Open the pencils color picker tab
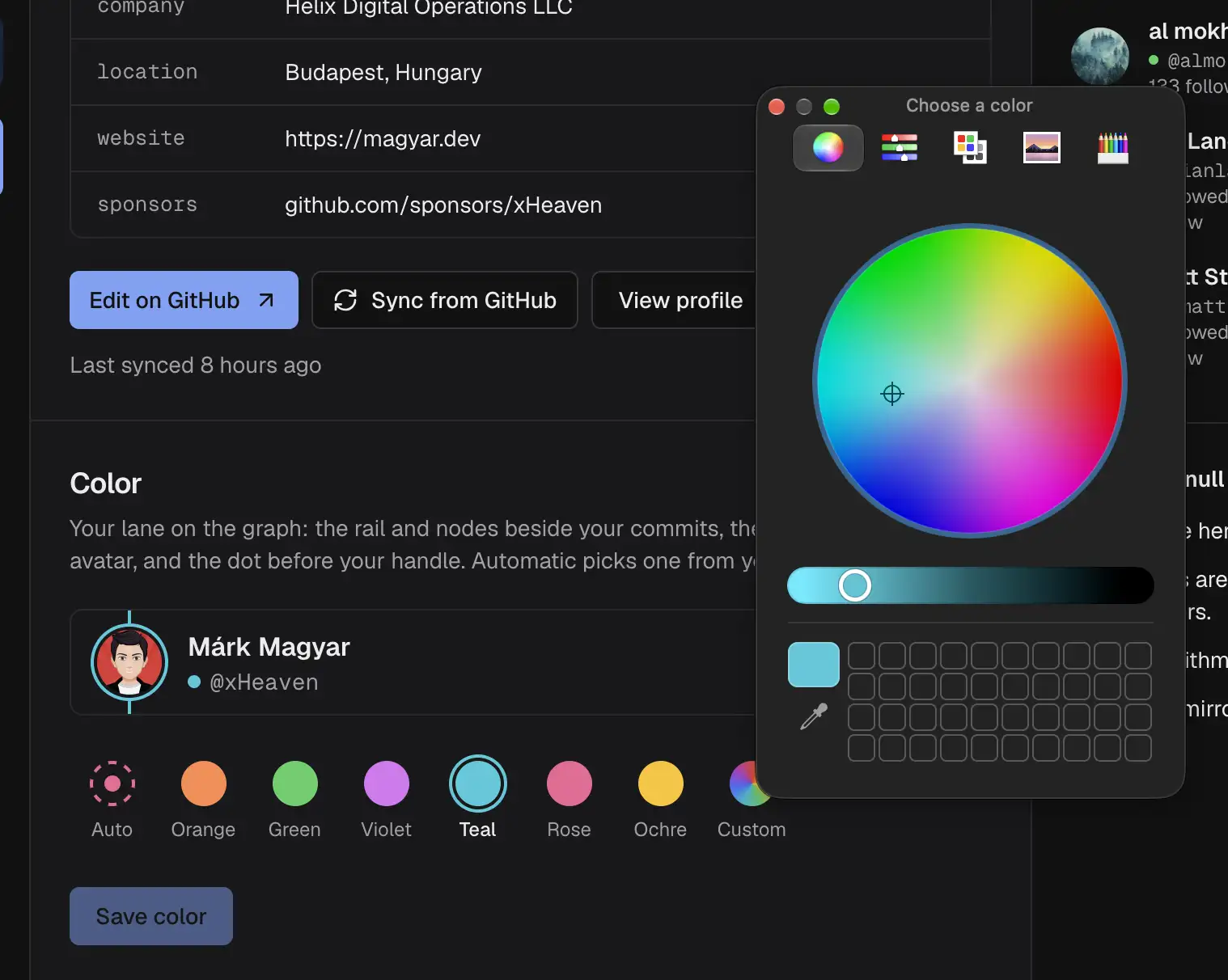The width and height of the screenshot is (1228, 980). [x=1112, y=148]
